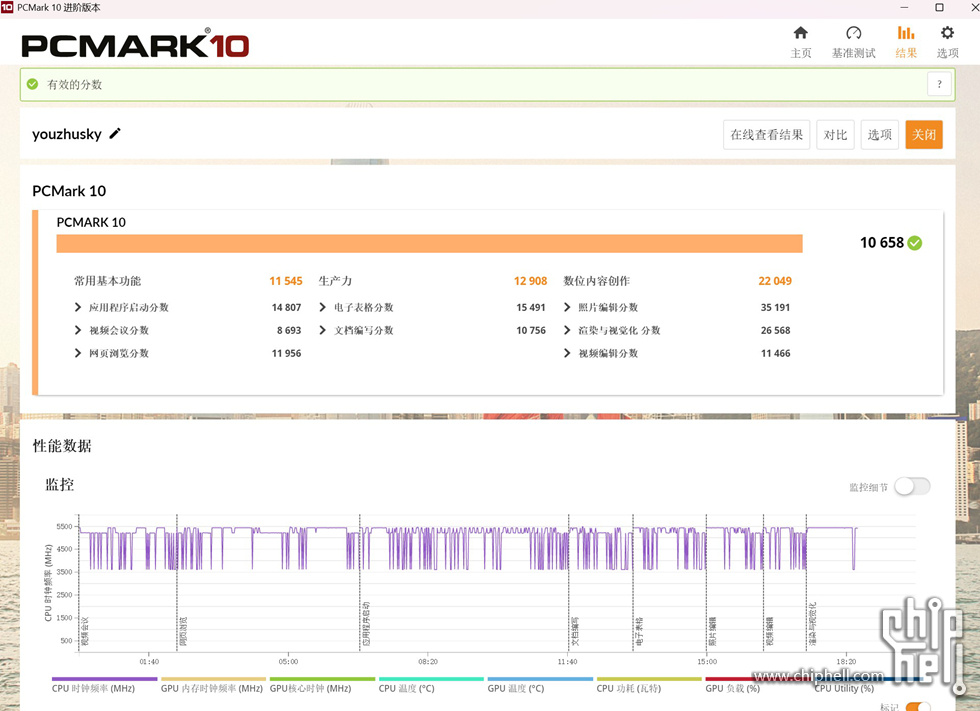Select CPU 时钟频率 (MHz) legend entry
The width and height of the screenshot is (980, 711).
[104, 685]
